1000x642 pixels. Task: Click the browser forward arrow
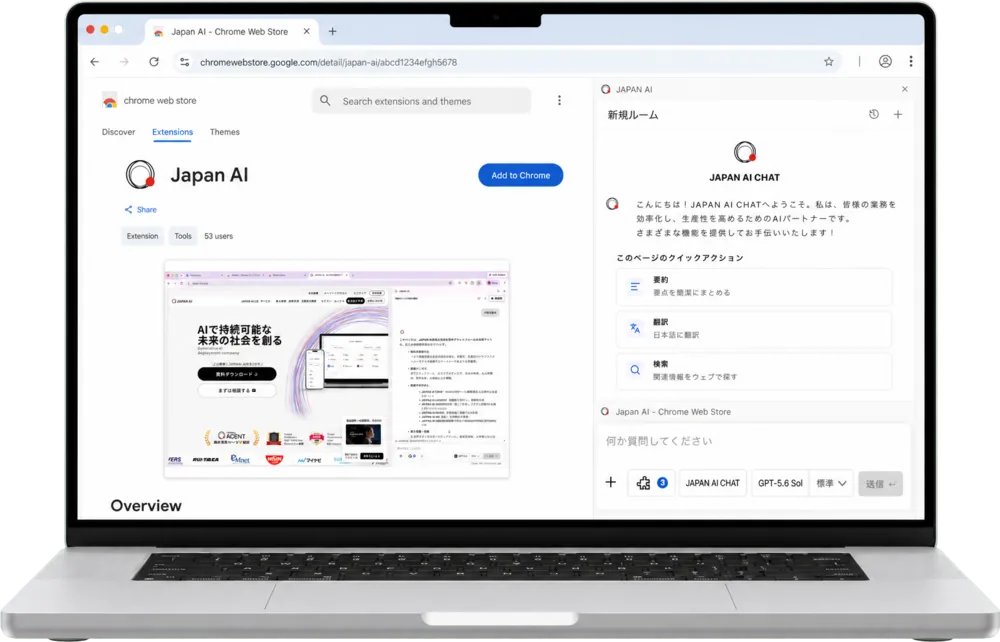(x=124, y=62)
